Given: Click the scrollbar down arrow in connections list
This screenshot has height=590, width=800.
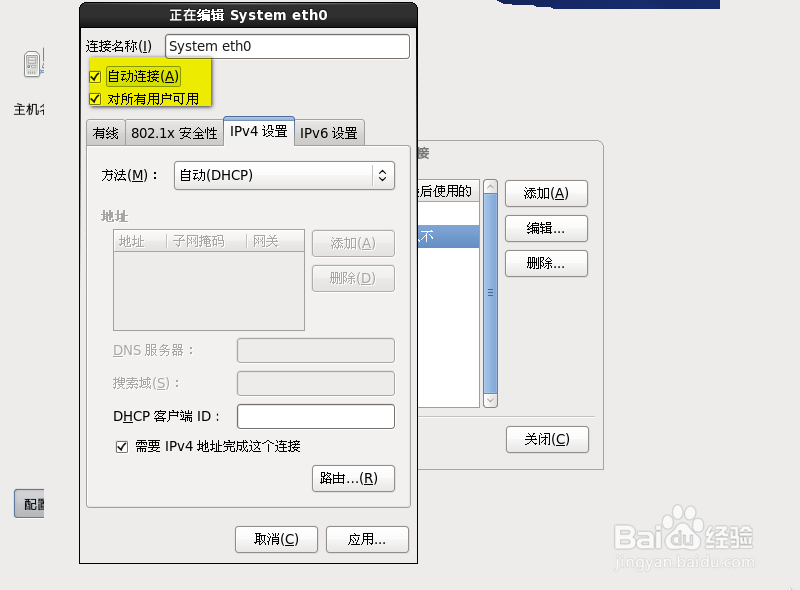Looking at the screenshot, I should coord(490,400).
